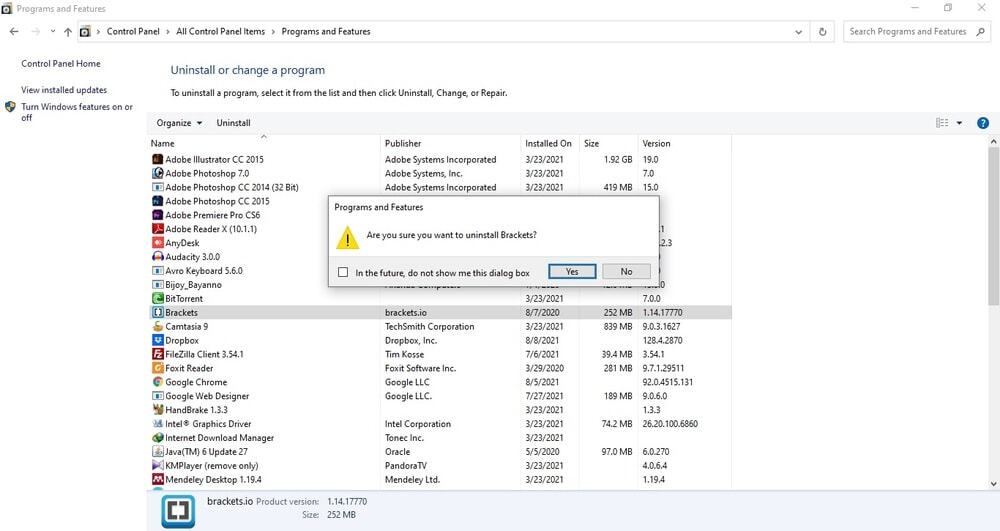The height and width of the screenshot is (531, 1000).
Task: Sort by the Version column header
Action: pos(684,143)
